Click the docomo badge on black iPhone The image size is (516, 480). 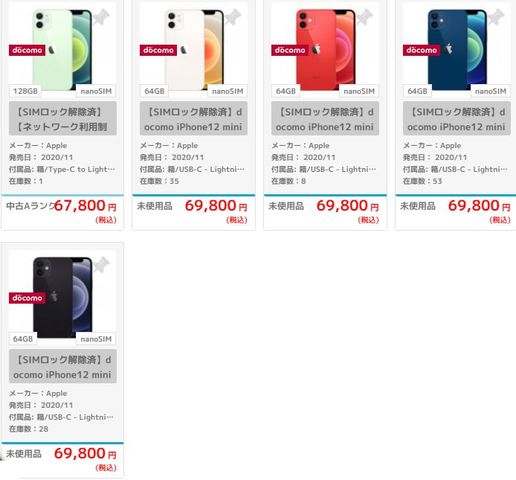point(27,298)
